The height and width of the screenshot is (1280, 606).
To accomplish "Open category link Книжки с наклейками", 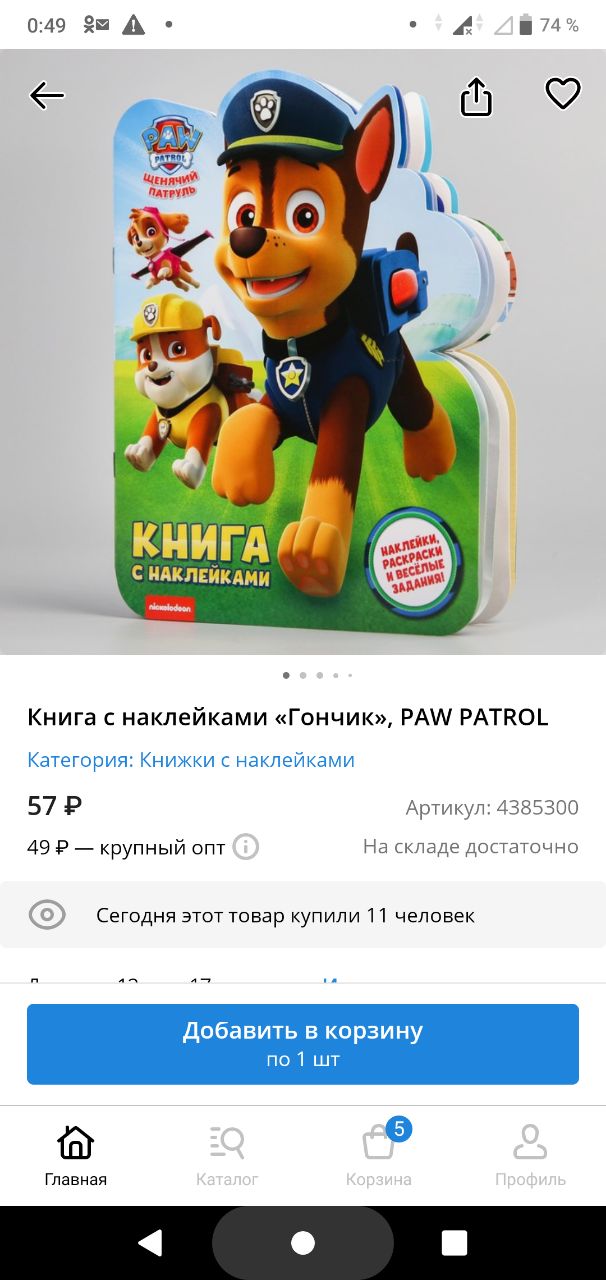I will point(247,760).
